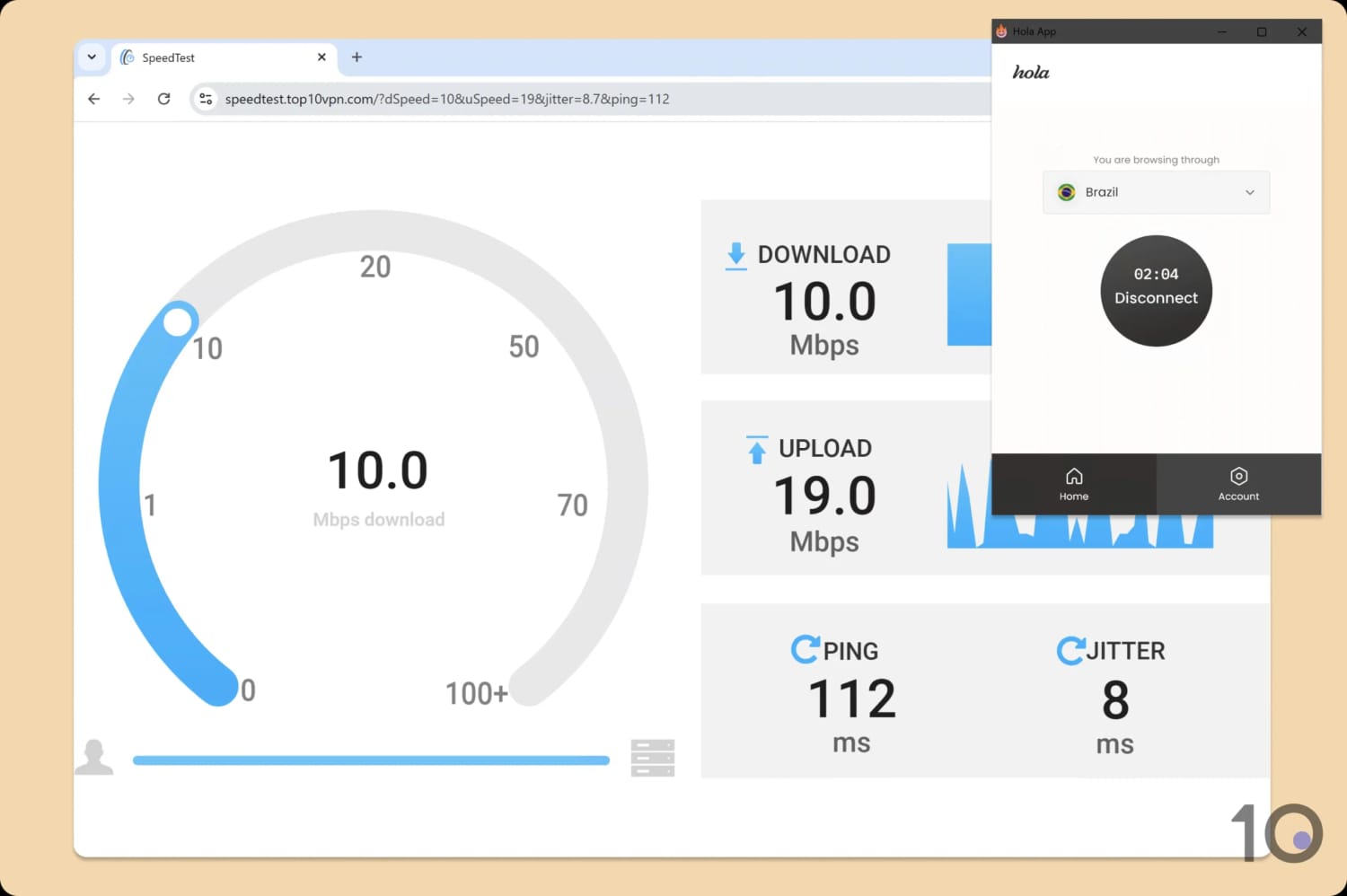The image size is (1347, 896).
Task: Click the 19.0 upload value
Action: click(824, 496)
